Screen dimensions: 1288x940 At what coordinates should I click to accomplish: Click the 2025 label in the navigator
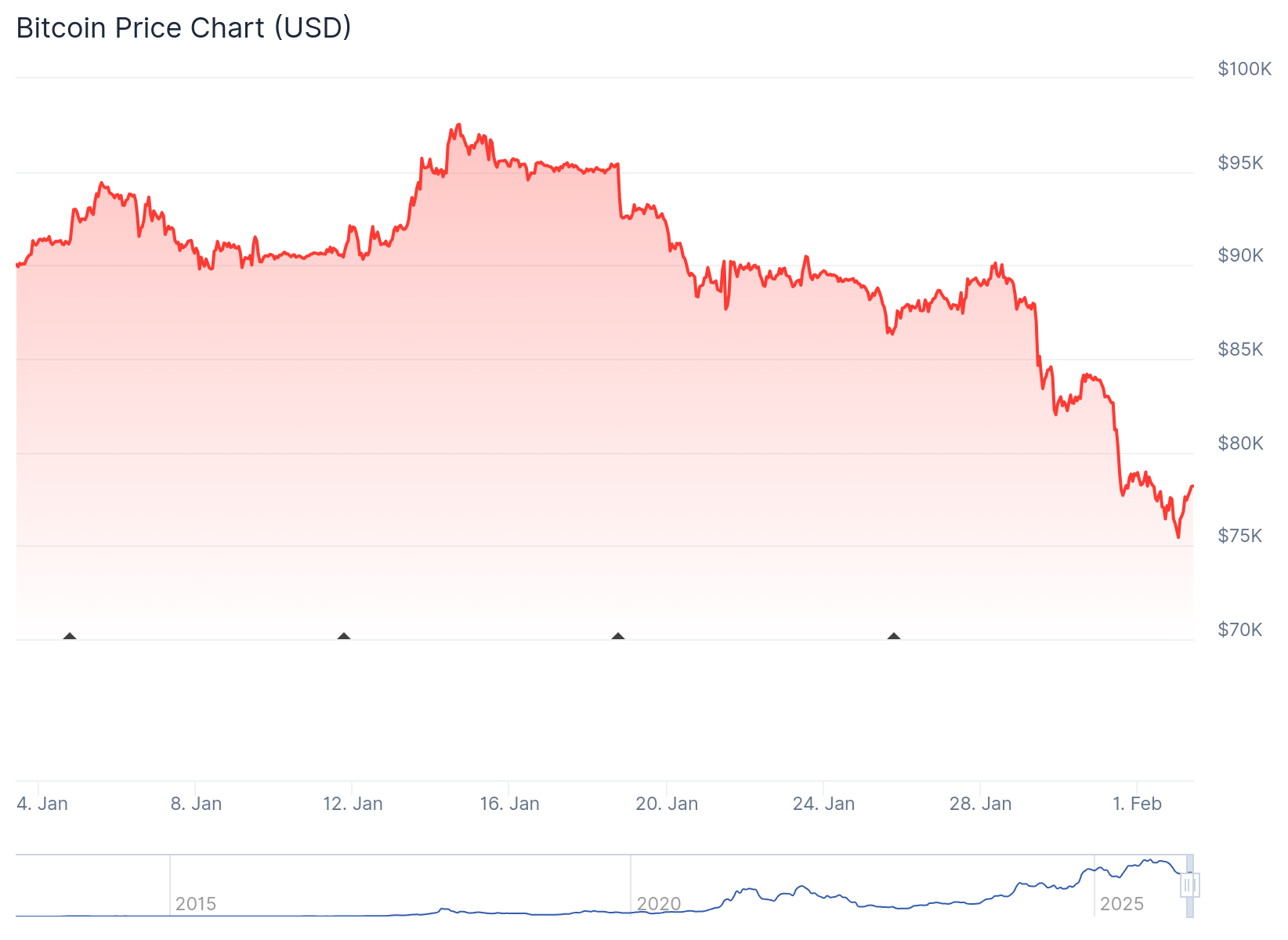[x=1122, y=904]
